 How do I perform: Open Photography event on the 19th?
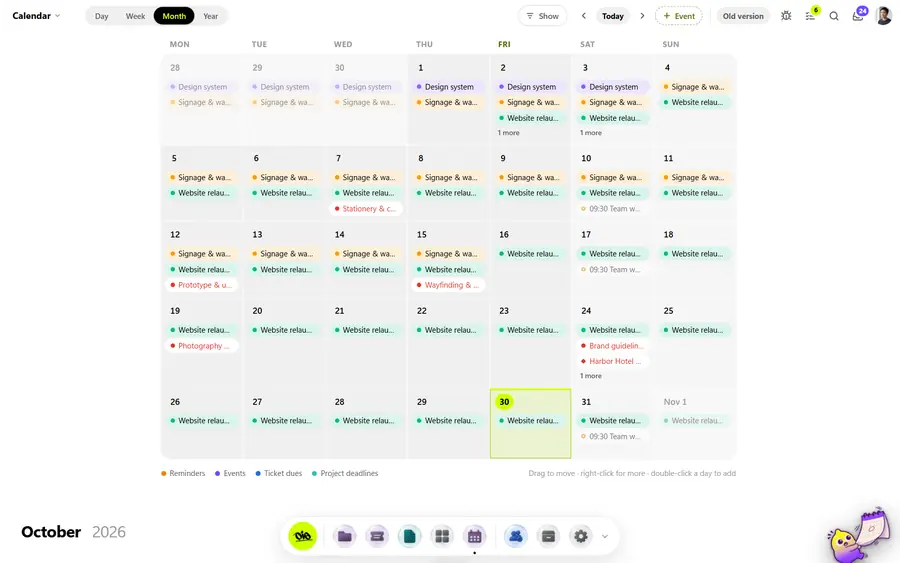[x=202, y=346]
